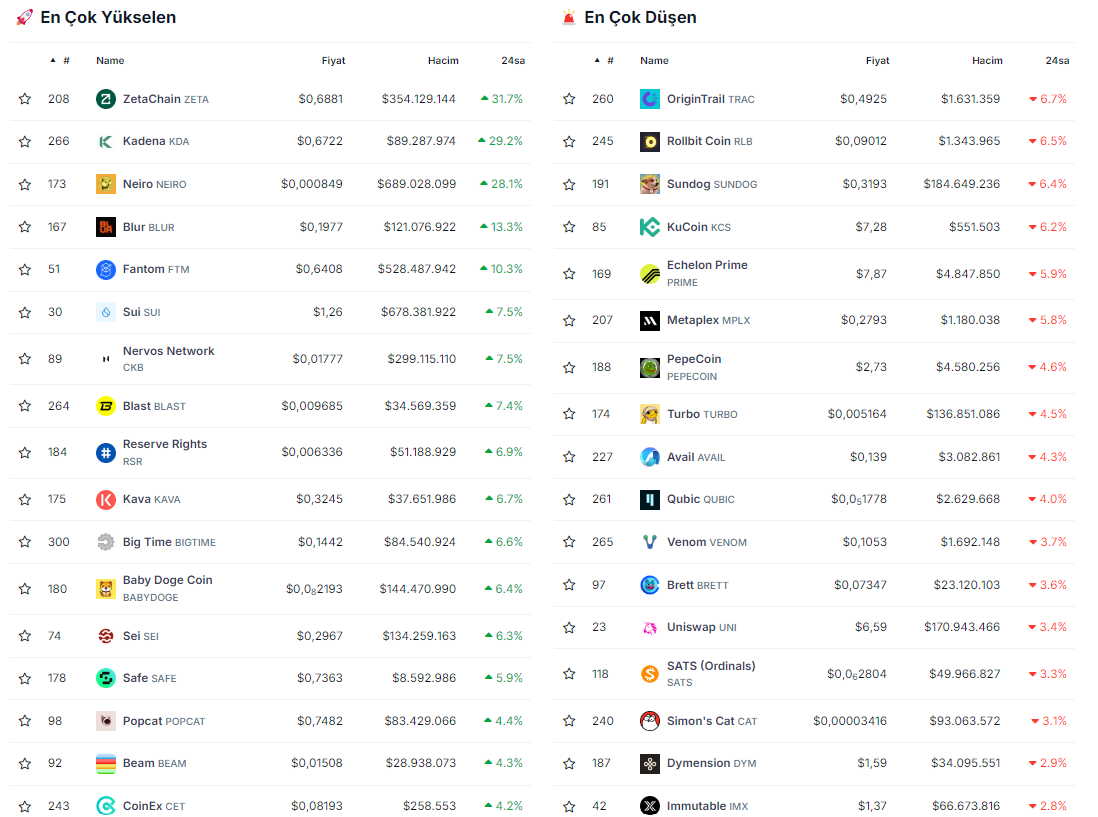Click the PepeCoin logo icon
The width and height of the screenshot is (1098, 817).
[649, 368]
